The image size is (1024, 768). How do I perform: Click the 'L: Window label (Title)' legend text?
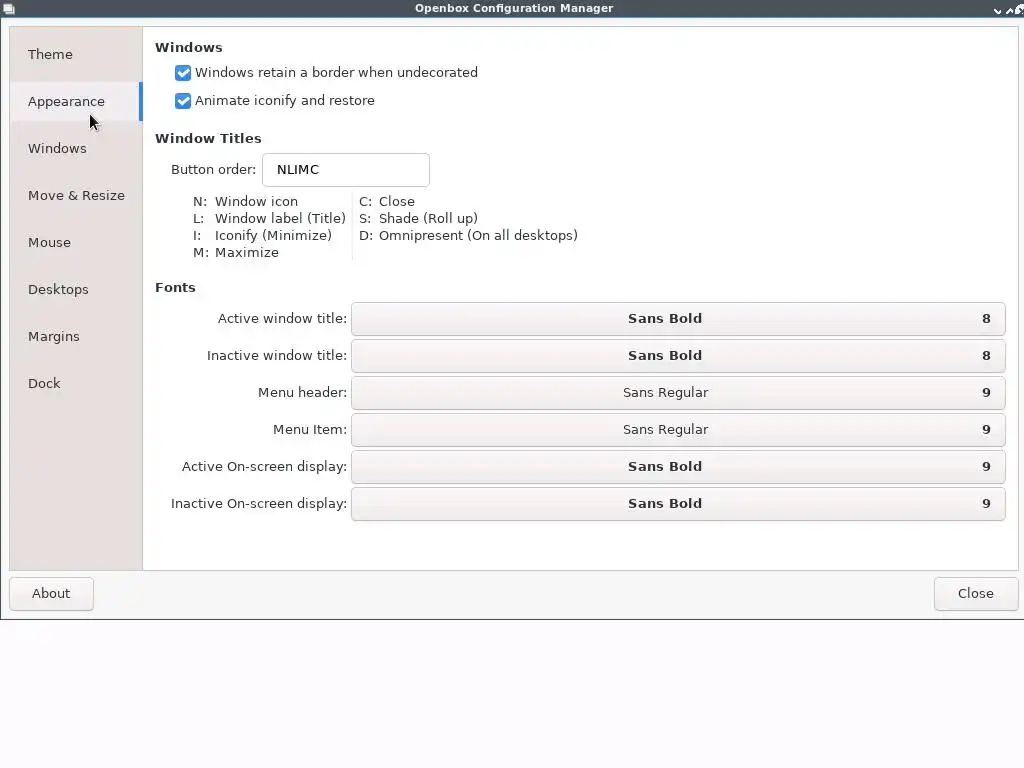coord(269,218)
